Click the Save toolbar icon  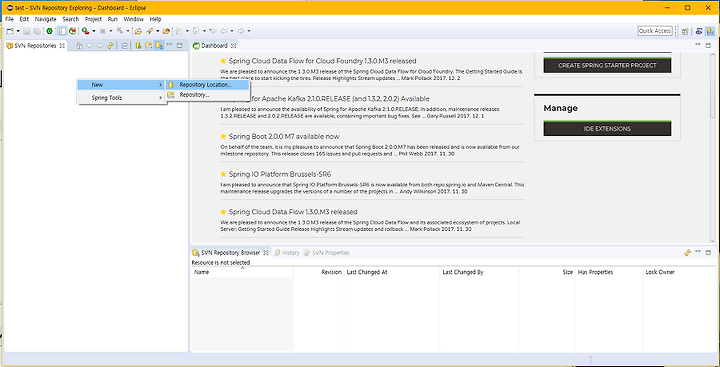[27, 31]
